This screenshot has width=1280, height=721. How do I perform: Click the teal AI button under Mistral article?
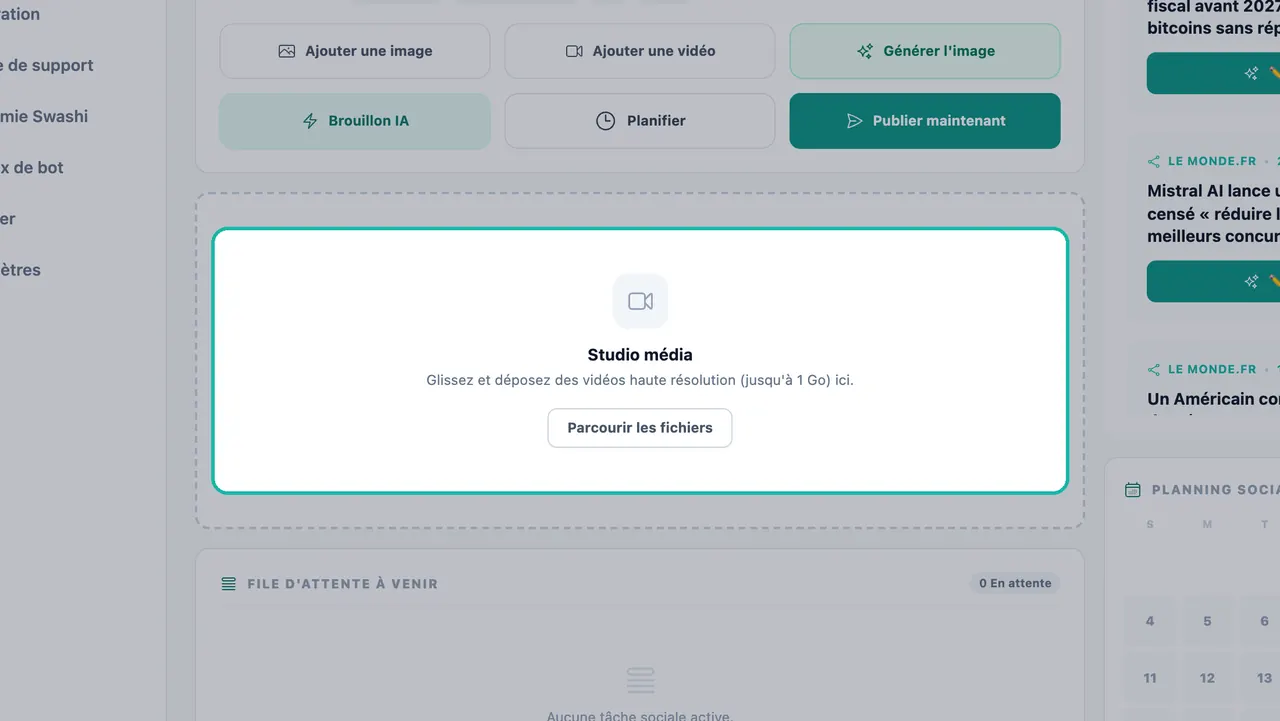(1214, 282)
